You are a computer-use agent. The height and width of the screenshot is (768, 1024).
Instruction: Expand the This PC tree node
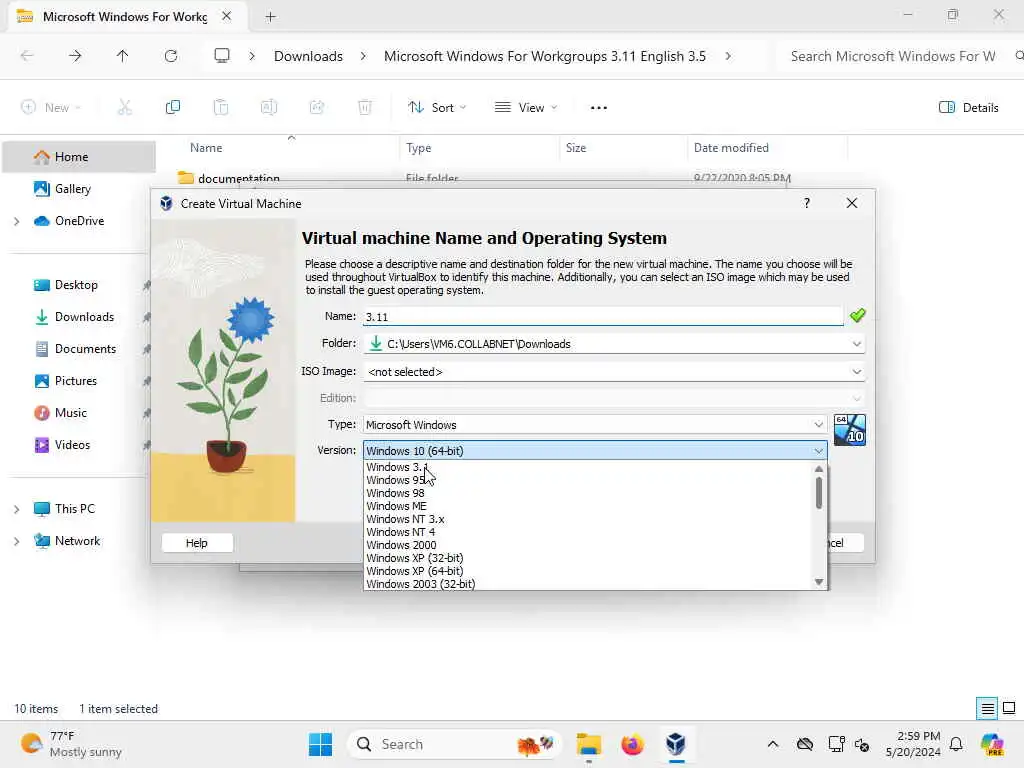16,509
